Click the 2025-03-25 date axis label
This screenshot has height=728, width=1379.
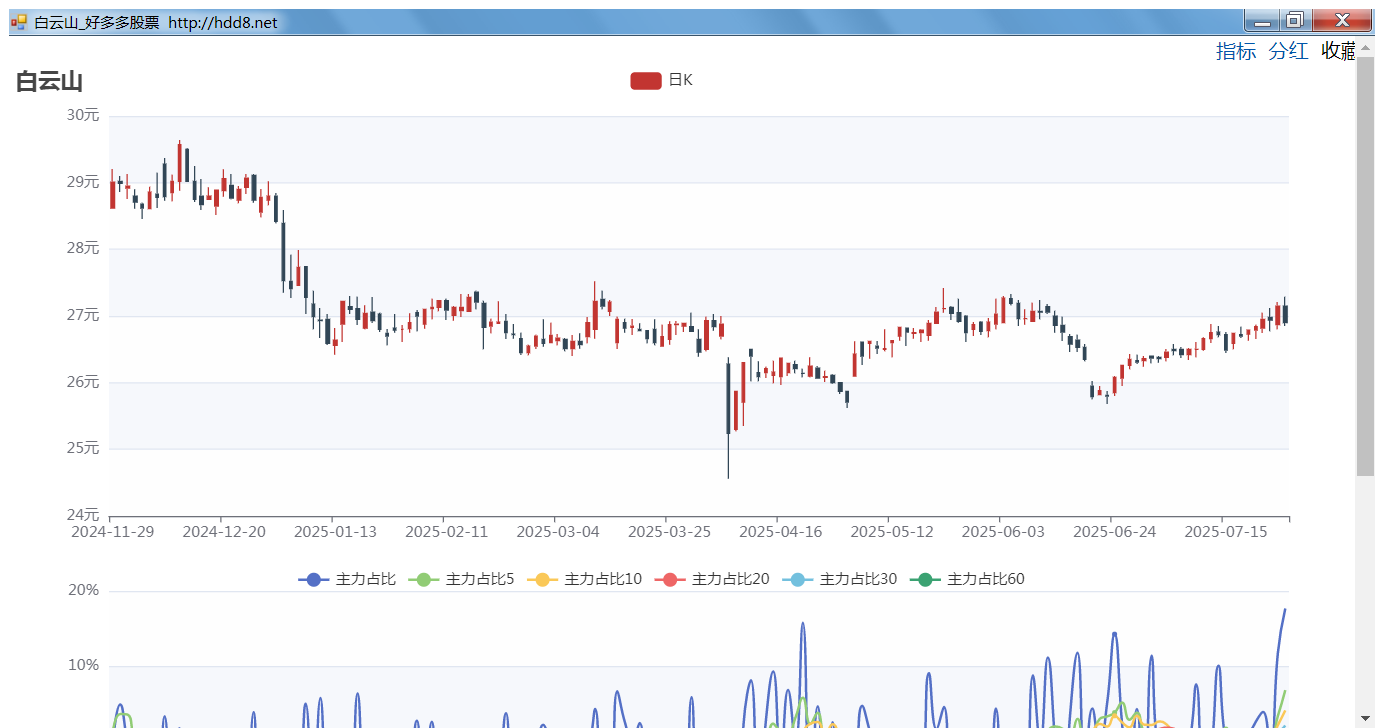pos(669,531)
